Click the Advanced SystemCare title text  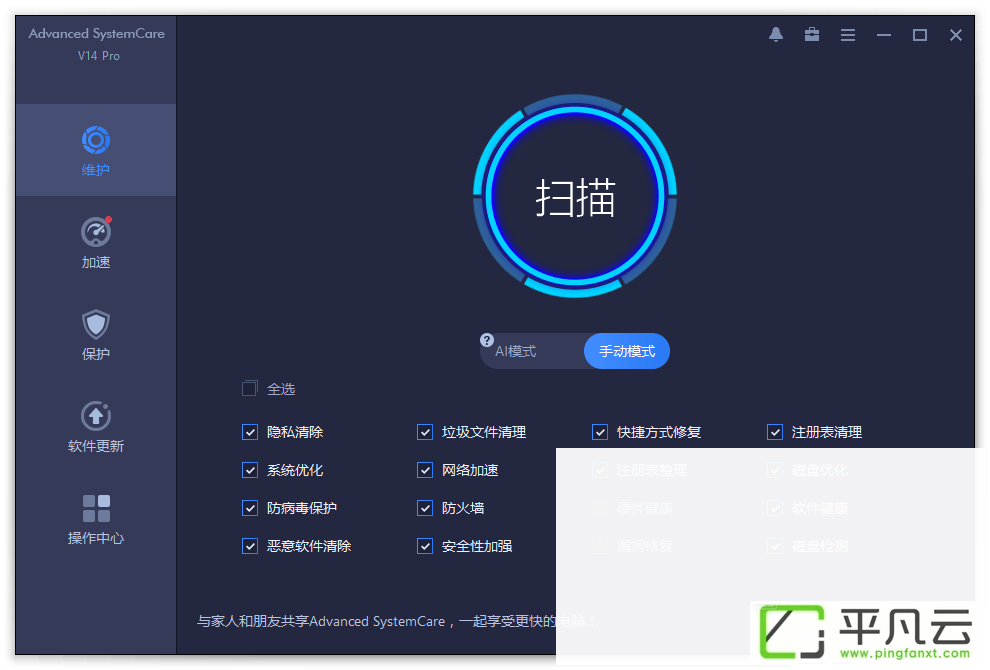(97, 33)
